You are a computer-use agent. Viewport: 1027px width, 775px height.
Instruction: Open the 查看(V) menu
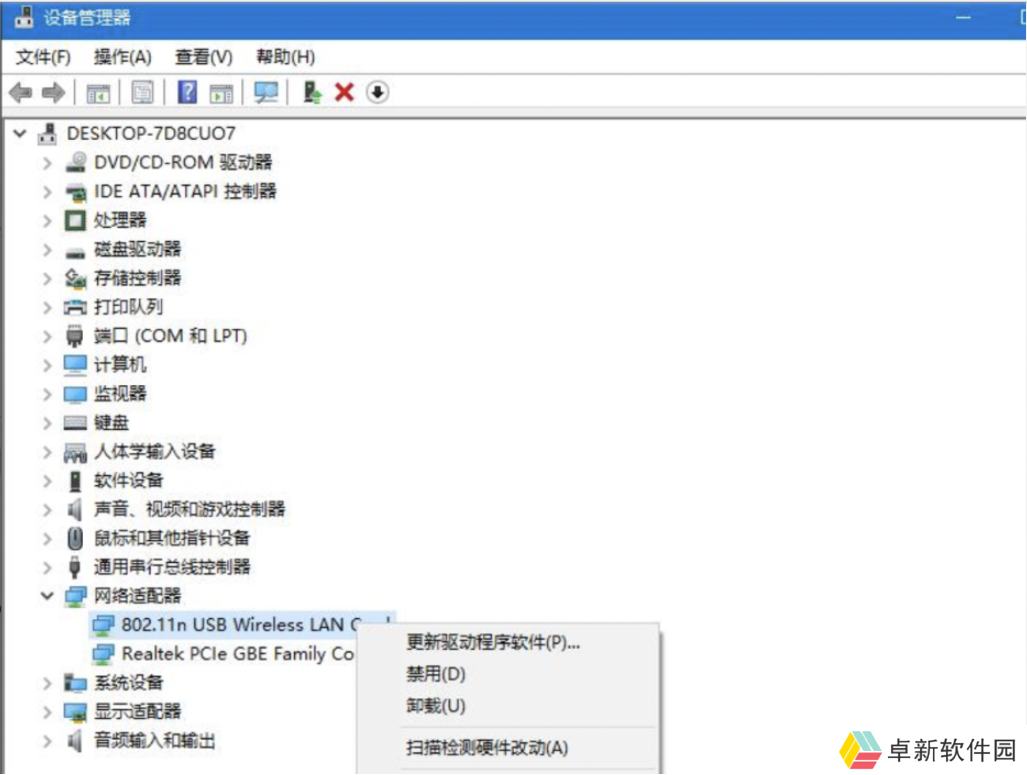(x=204, y=57)
